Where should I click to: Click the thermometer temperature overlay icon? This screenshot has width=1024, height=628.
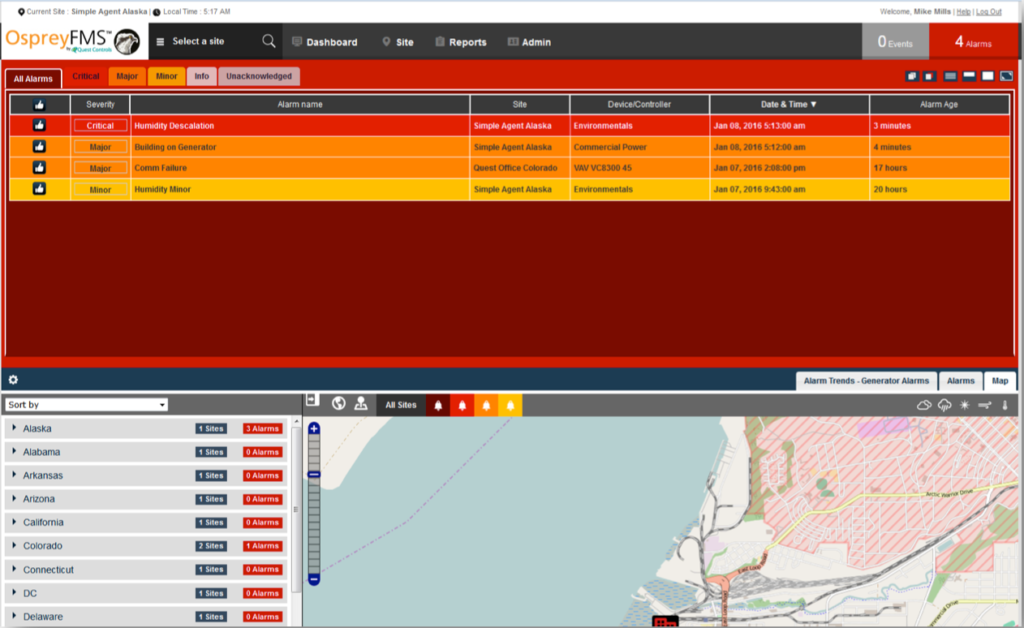click(x=1005, y=405)
